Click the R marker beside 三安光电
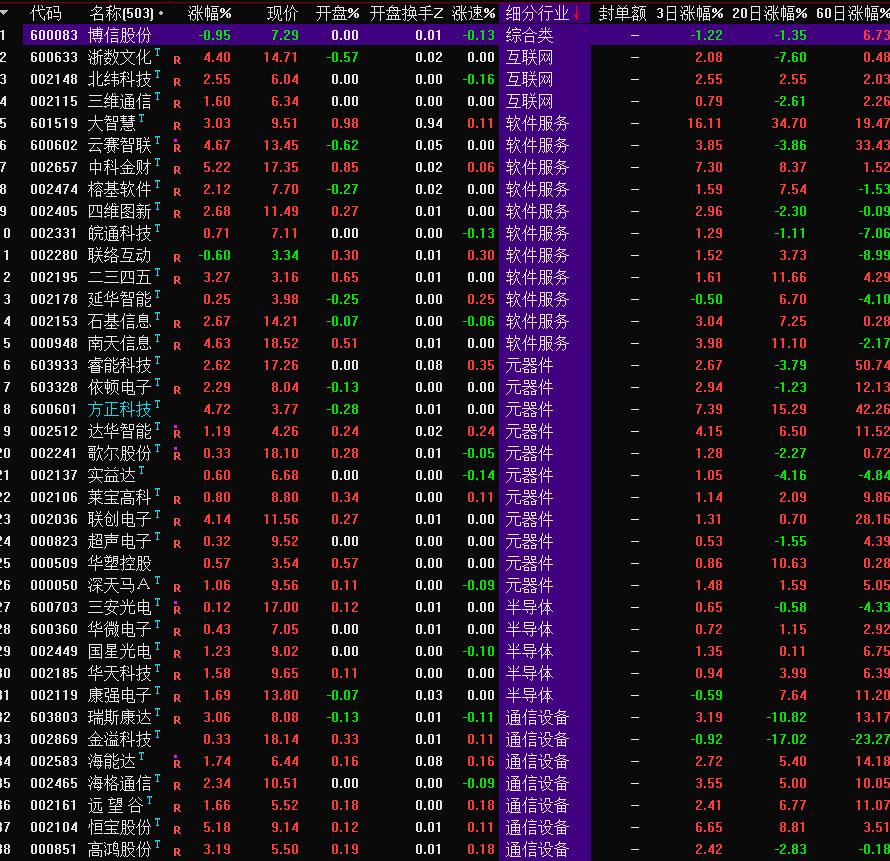The height and width of the screenshot is (861, 890). tap(177, 608)
